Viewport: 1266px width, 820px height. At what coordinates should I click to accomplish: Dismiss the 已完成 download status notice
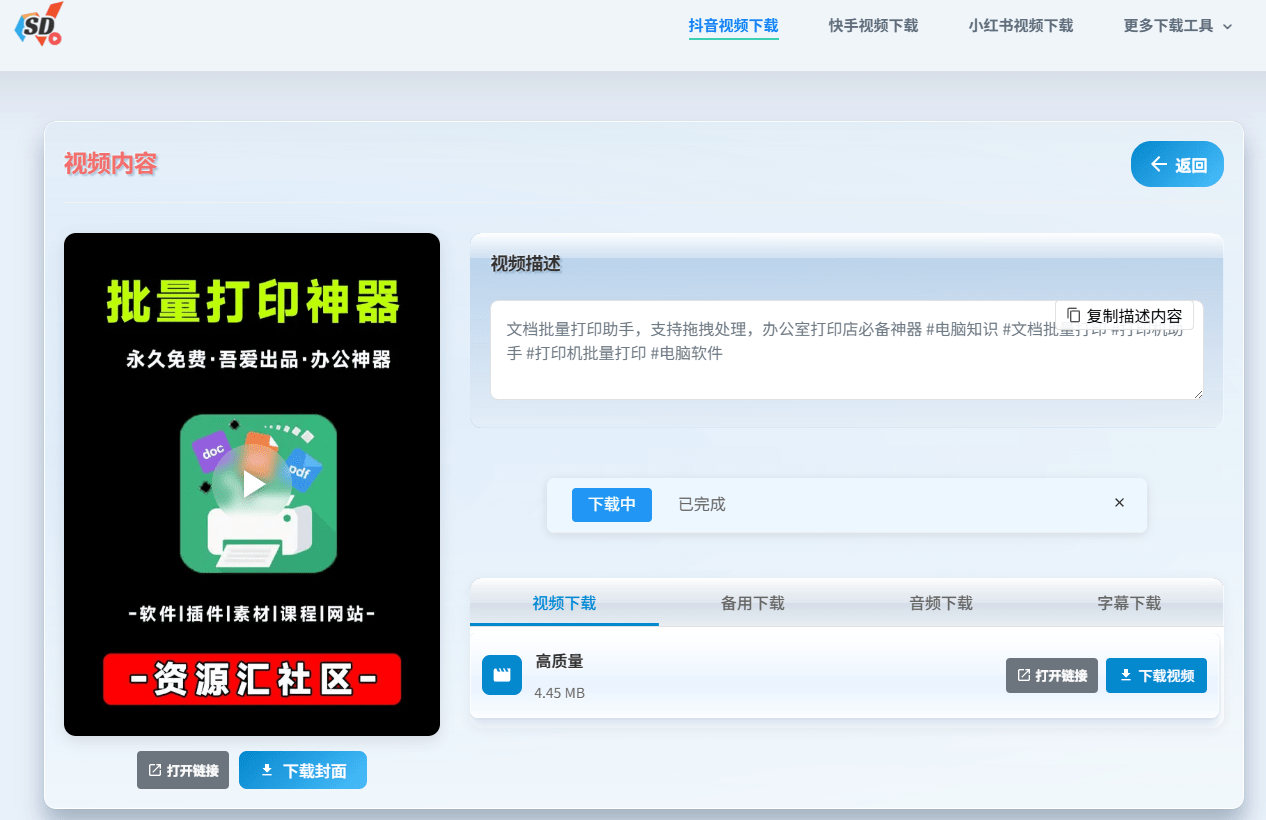point(1119,503)
